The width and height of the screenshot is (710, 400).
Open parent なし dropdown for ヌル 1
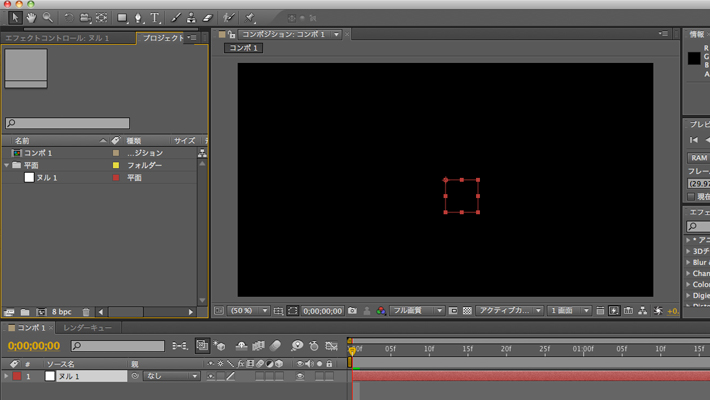172,377
